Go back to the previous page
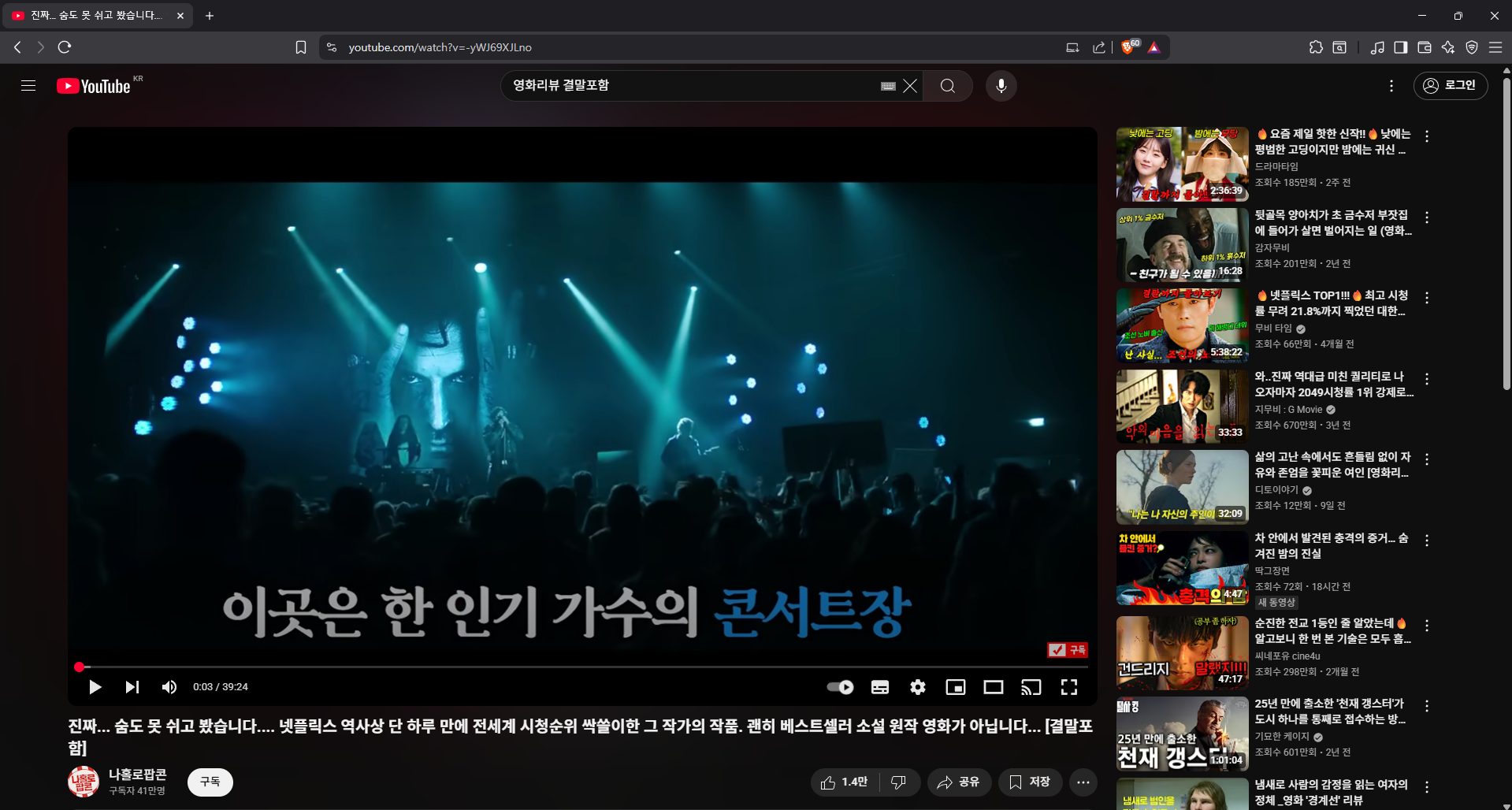 [17, 47]
